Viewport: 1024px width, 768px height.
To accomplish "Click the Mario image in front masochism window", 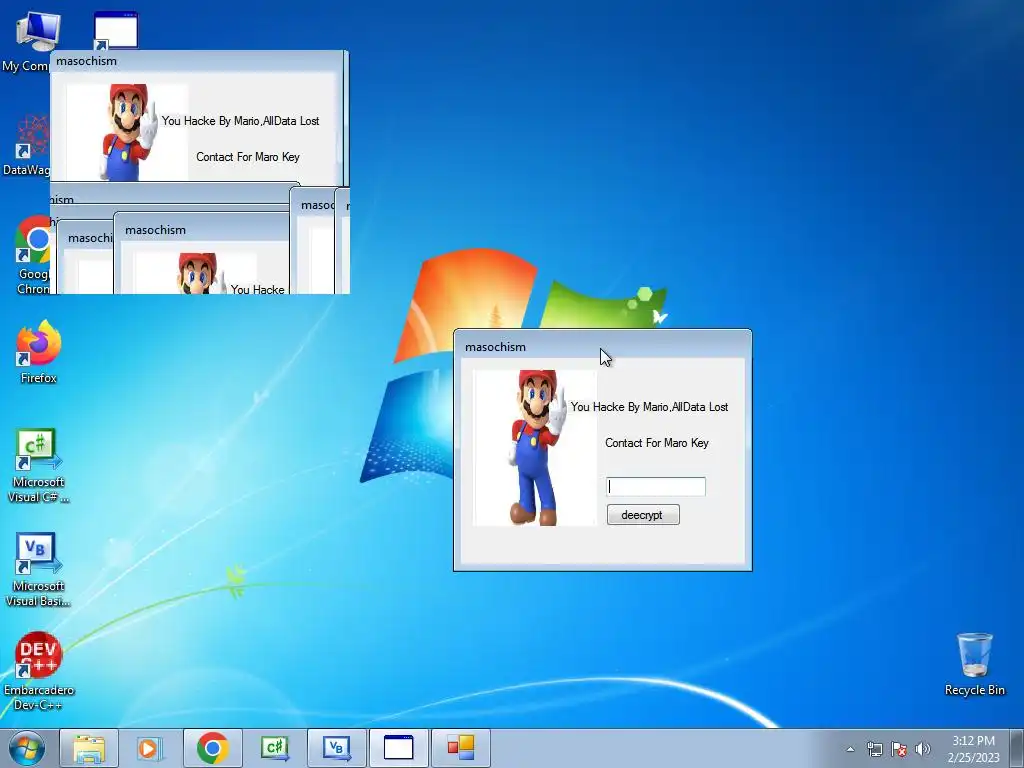I will (535, 447).
